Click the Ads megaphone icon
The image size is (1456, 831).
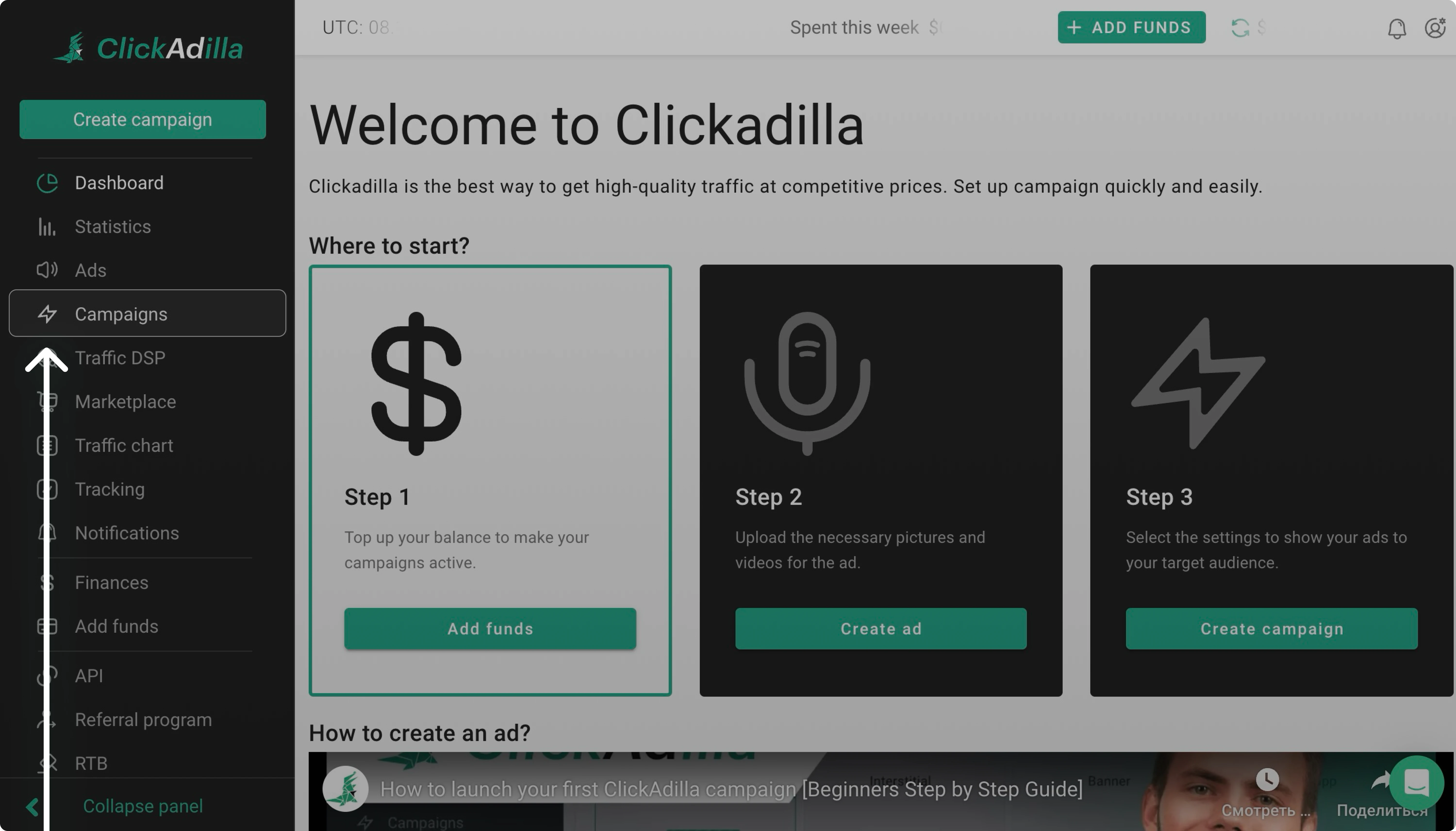[x=47, y=270]
